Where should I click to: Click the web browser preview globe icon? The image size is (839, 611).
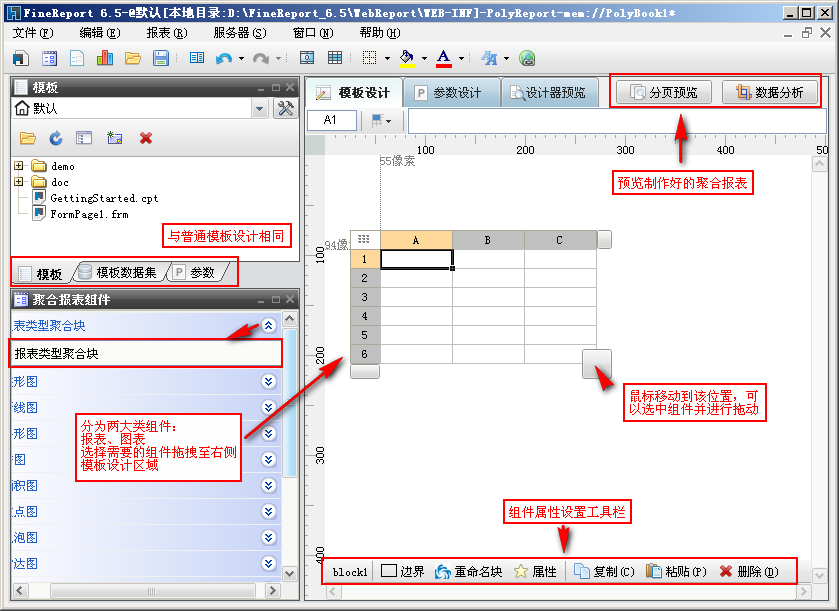tap(527, 58)
